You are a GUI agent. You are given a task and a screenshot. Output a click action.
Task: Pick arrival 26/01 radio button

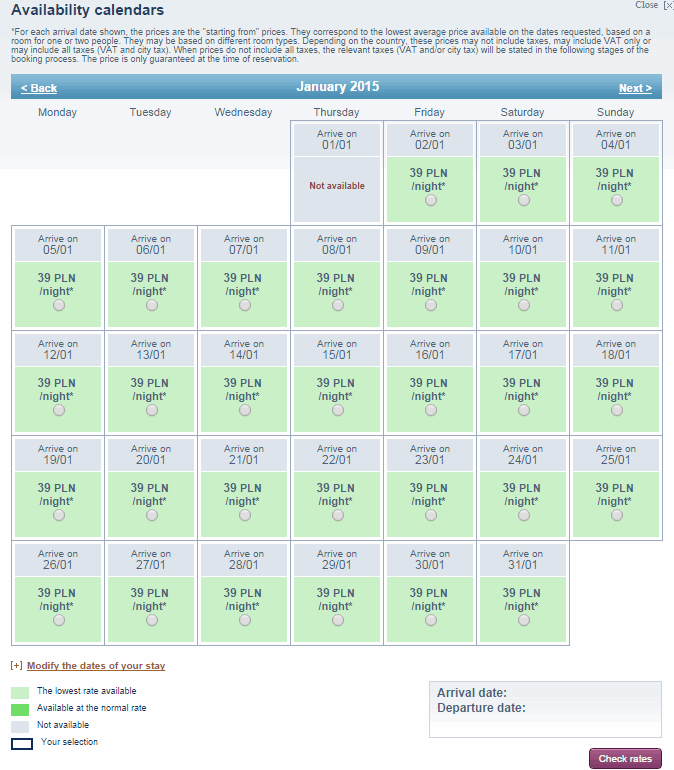pyautogui.click(x=59, y=621)
